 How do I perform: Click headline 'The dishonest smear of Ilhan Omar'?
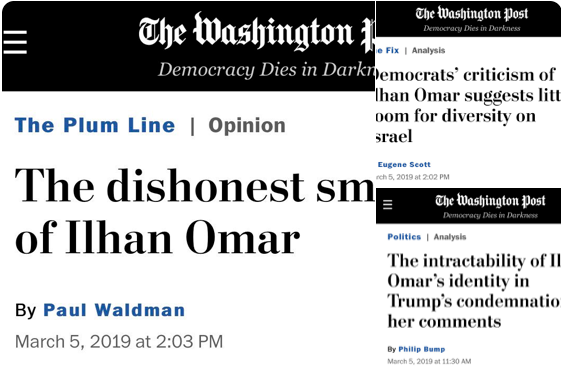tap(195, 211)
